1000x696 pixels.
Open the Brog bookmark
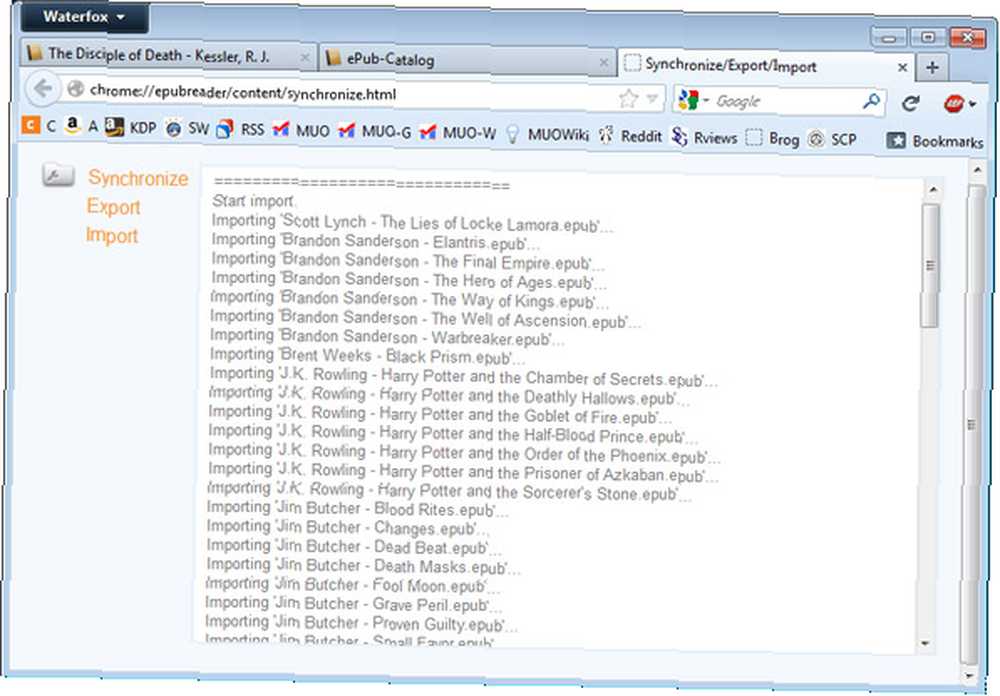click(772, 138)
